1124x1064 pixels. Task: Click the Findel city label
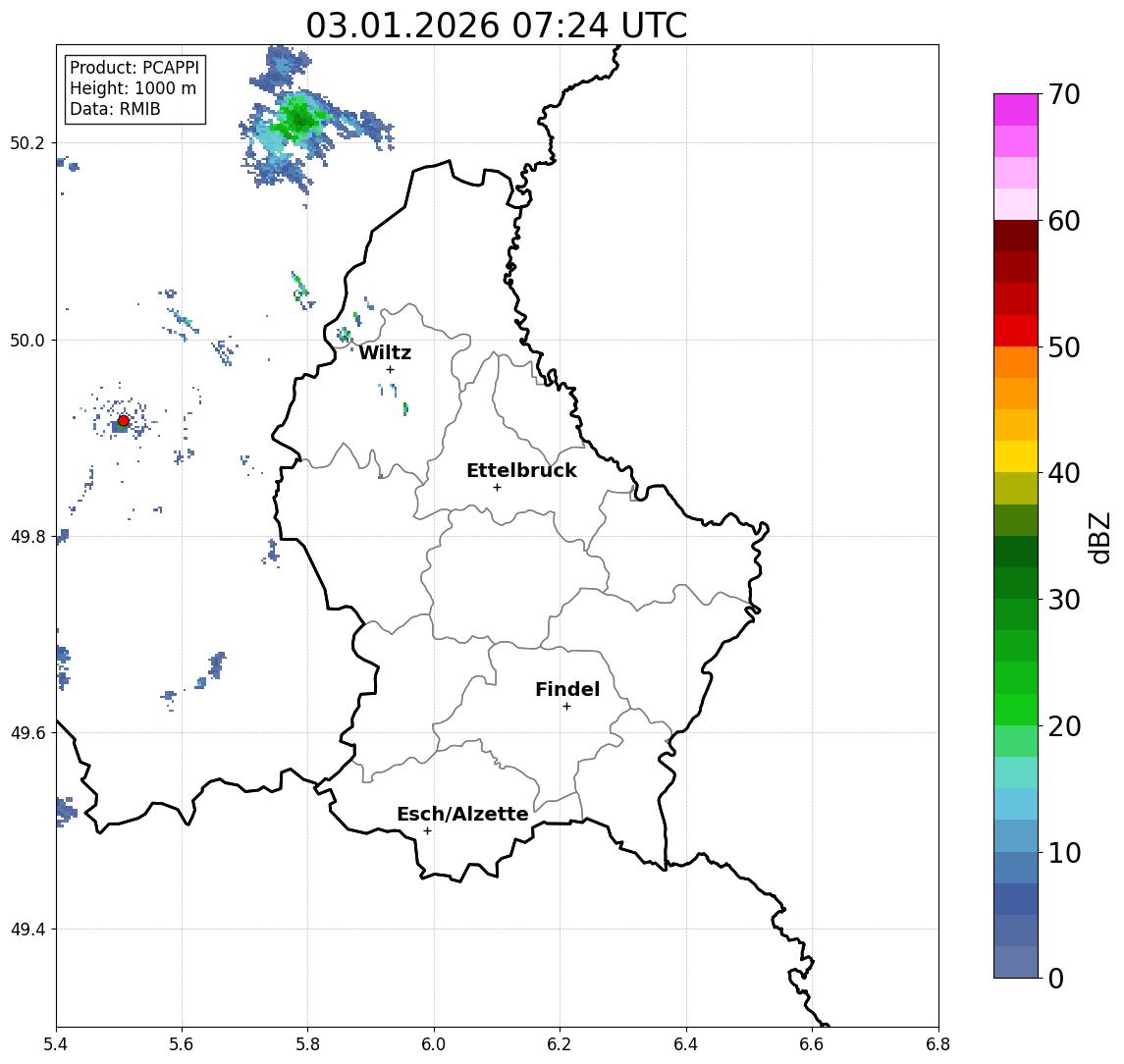(567, 689)
